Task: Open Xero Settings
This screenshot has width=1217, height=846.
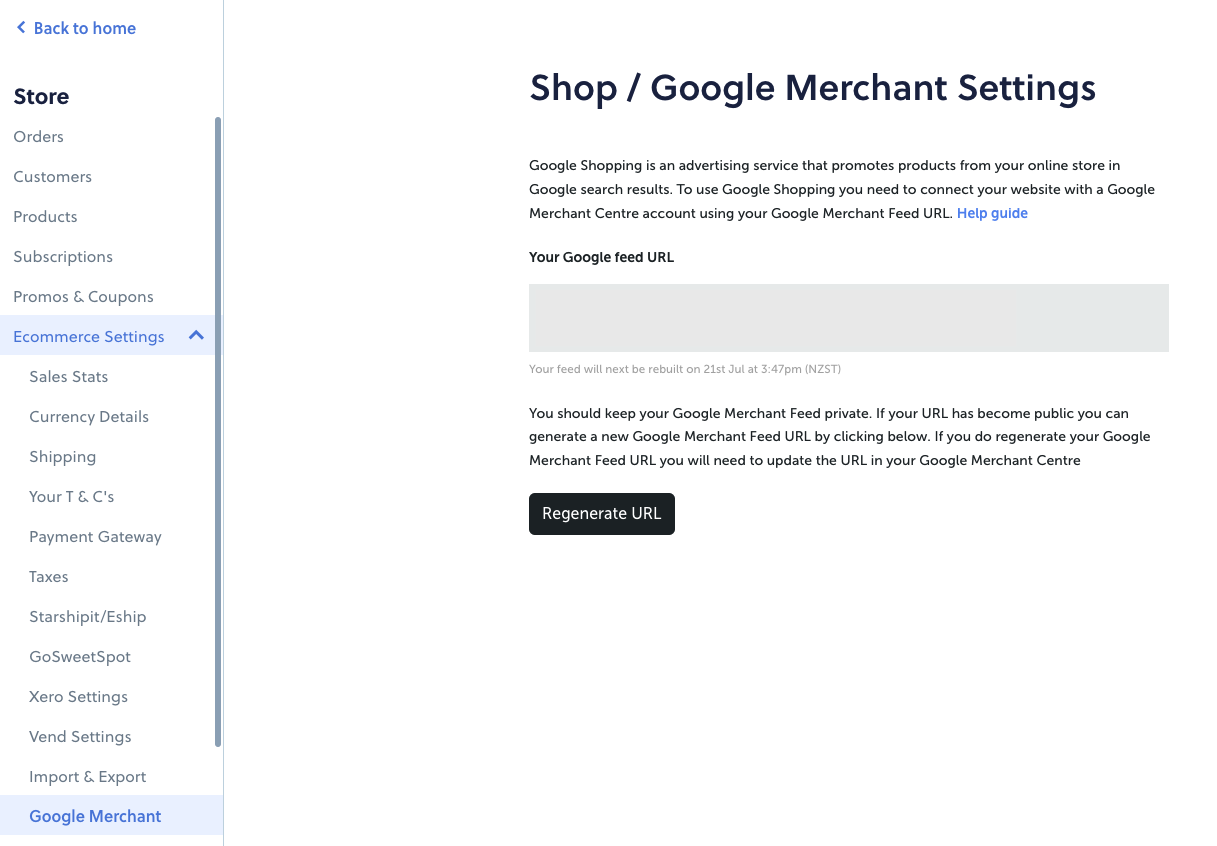Action: tap(79, 697)
